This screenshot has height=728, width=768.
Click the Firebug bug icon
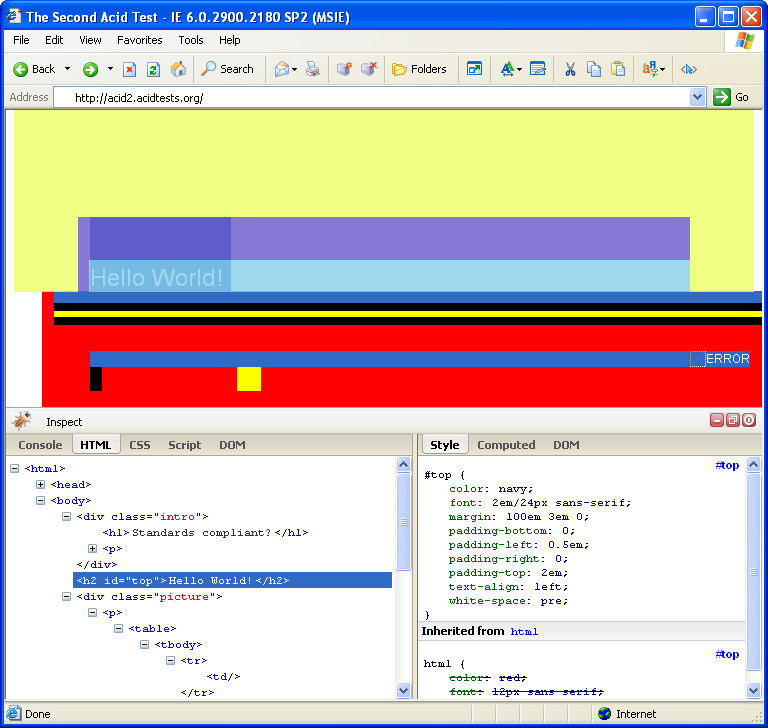22,421
